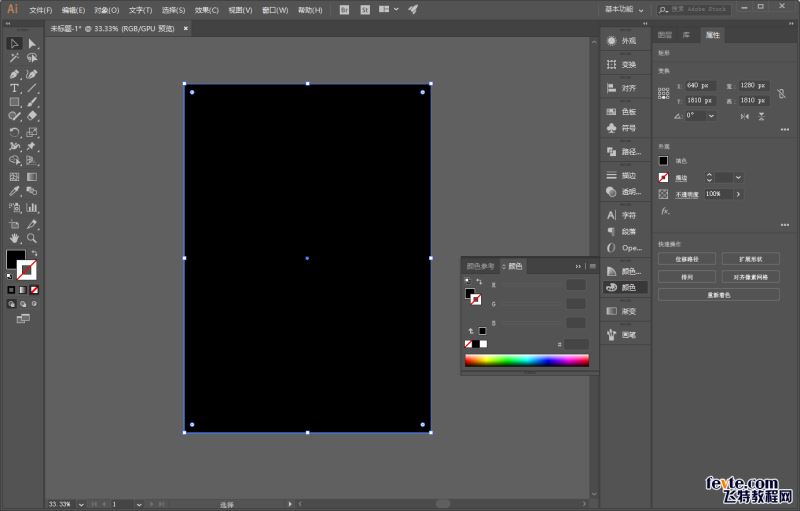The width and height of the screenshot is (800, 511).
Task: Select the Magic Wand tool
Action: coord(14,58)
